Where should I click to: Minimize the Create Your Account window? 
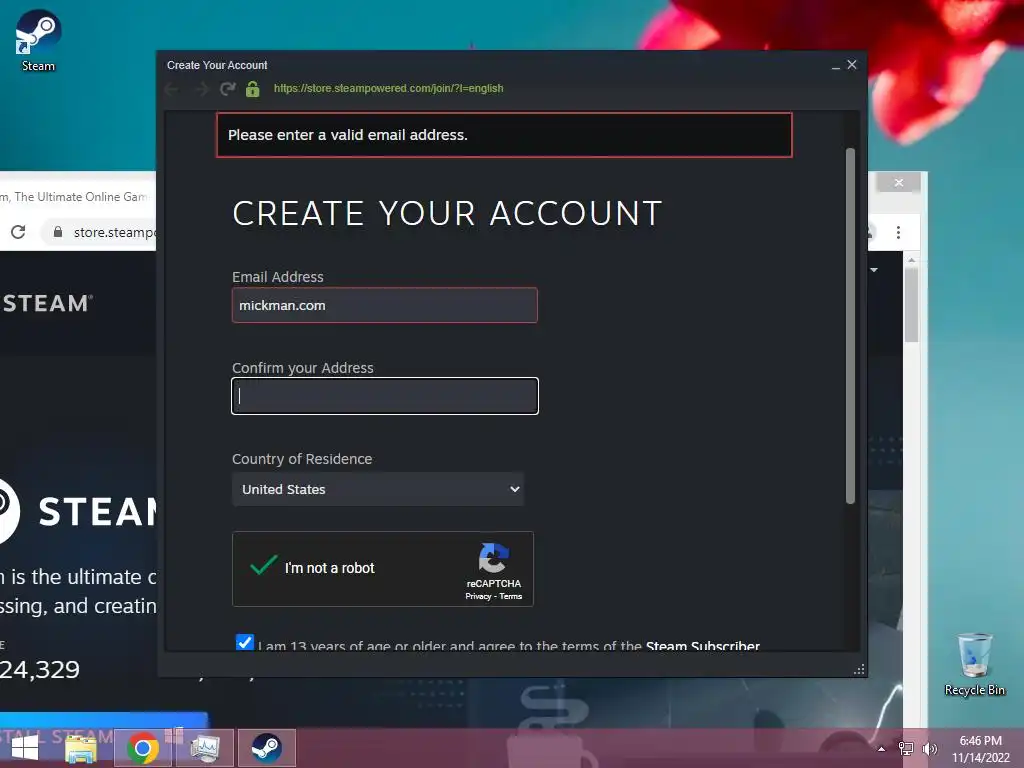tap(835, 65)
